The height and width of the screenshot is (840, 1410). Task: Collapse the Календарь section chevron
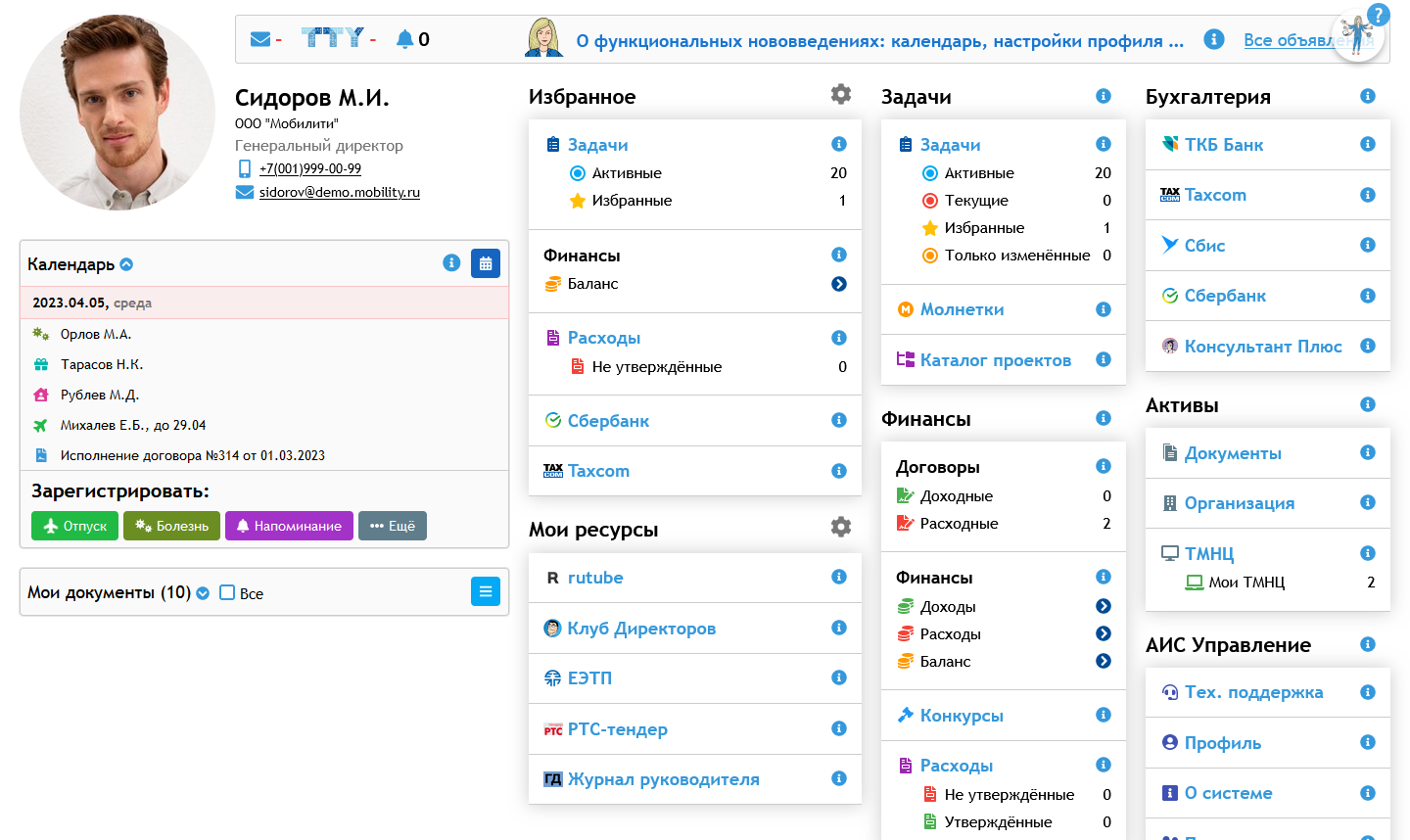[126, 264]
